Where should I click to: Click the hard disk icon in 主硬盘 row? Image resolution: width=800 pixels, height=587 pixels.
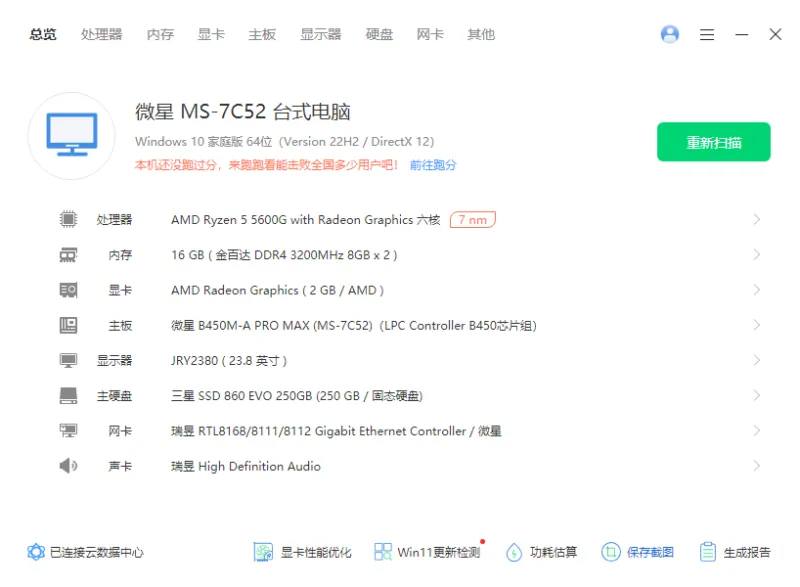[x=68, y=395]
